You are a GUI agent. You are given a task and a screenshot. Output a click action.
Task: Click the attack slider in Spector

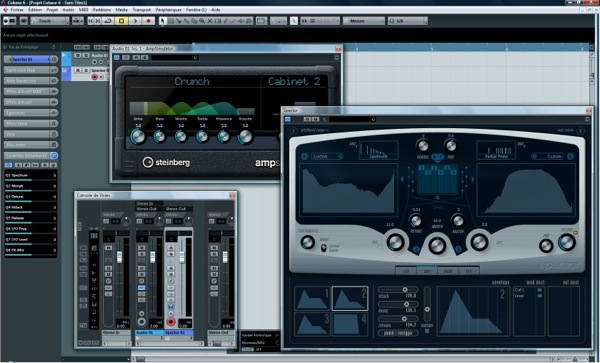398,290
